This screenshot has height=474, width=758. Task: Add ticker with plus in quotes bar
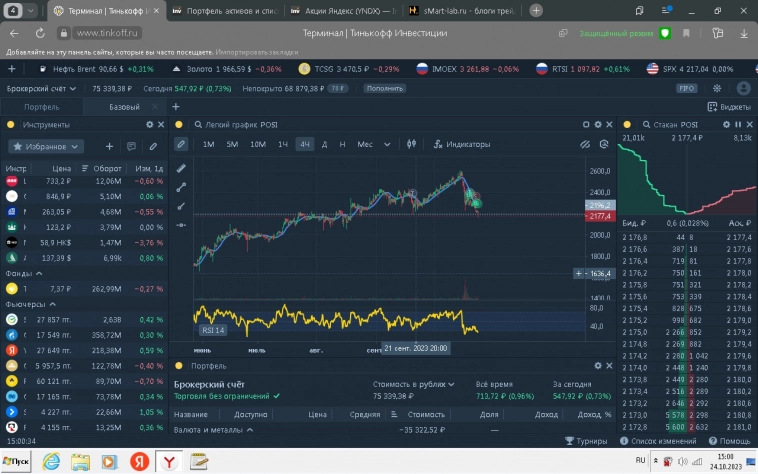tap(12, 69)
